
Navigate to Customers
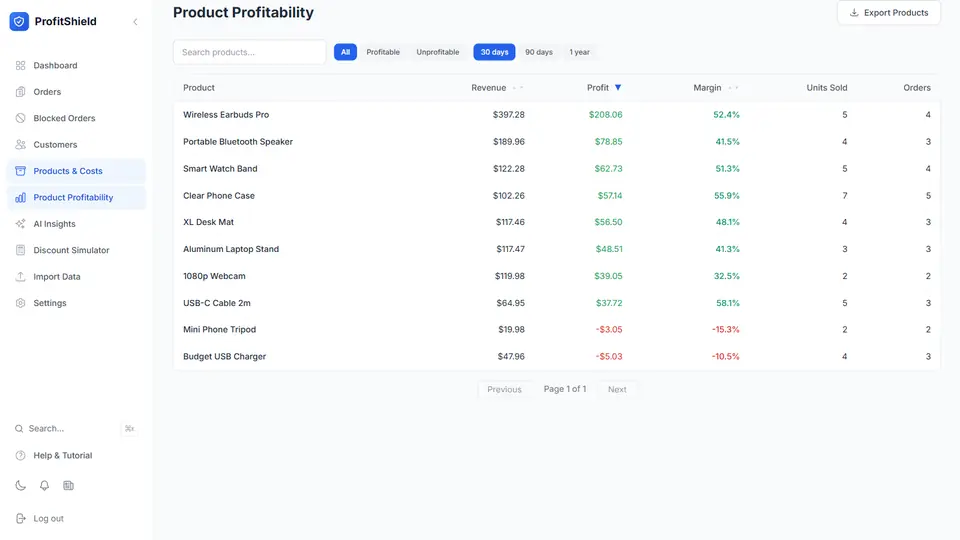click(x=76, y=144)
